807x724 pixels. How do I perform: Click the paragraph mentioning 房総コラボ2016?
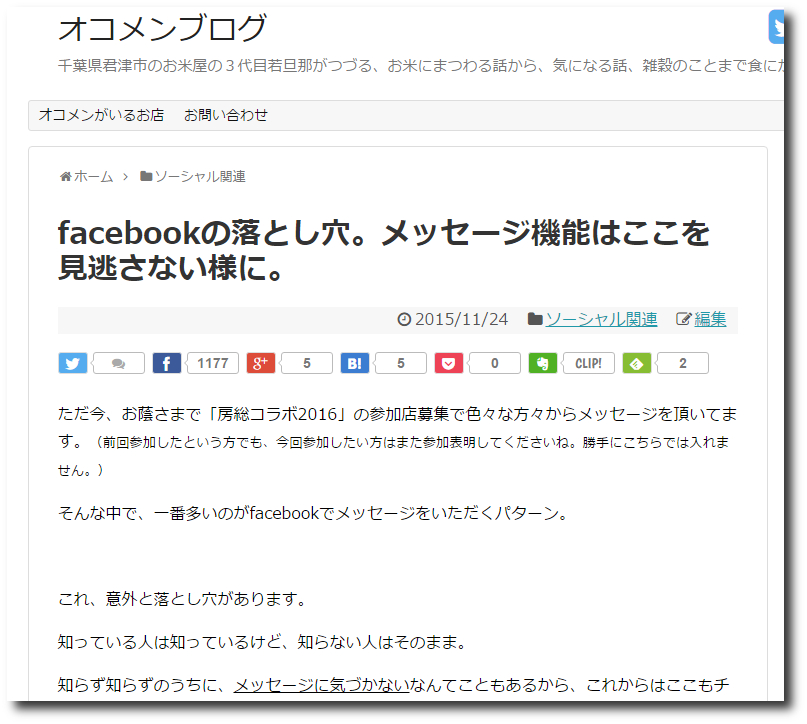[x=397, y=442]
